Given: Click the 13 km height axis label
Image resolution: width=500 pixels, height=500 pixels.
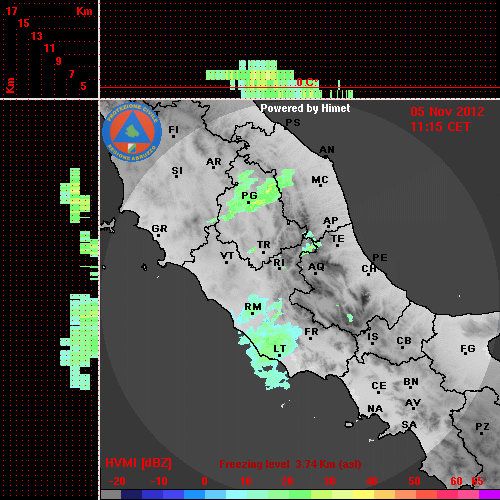Looking at the screenshot, I should point(37,36).
